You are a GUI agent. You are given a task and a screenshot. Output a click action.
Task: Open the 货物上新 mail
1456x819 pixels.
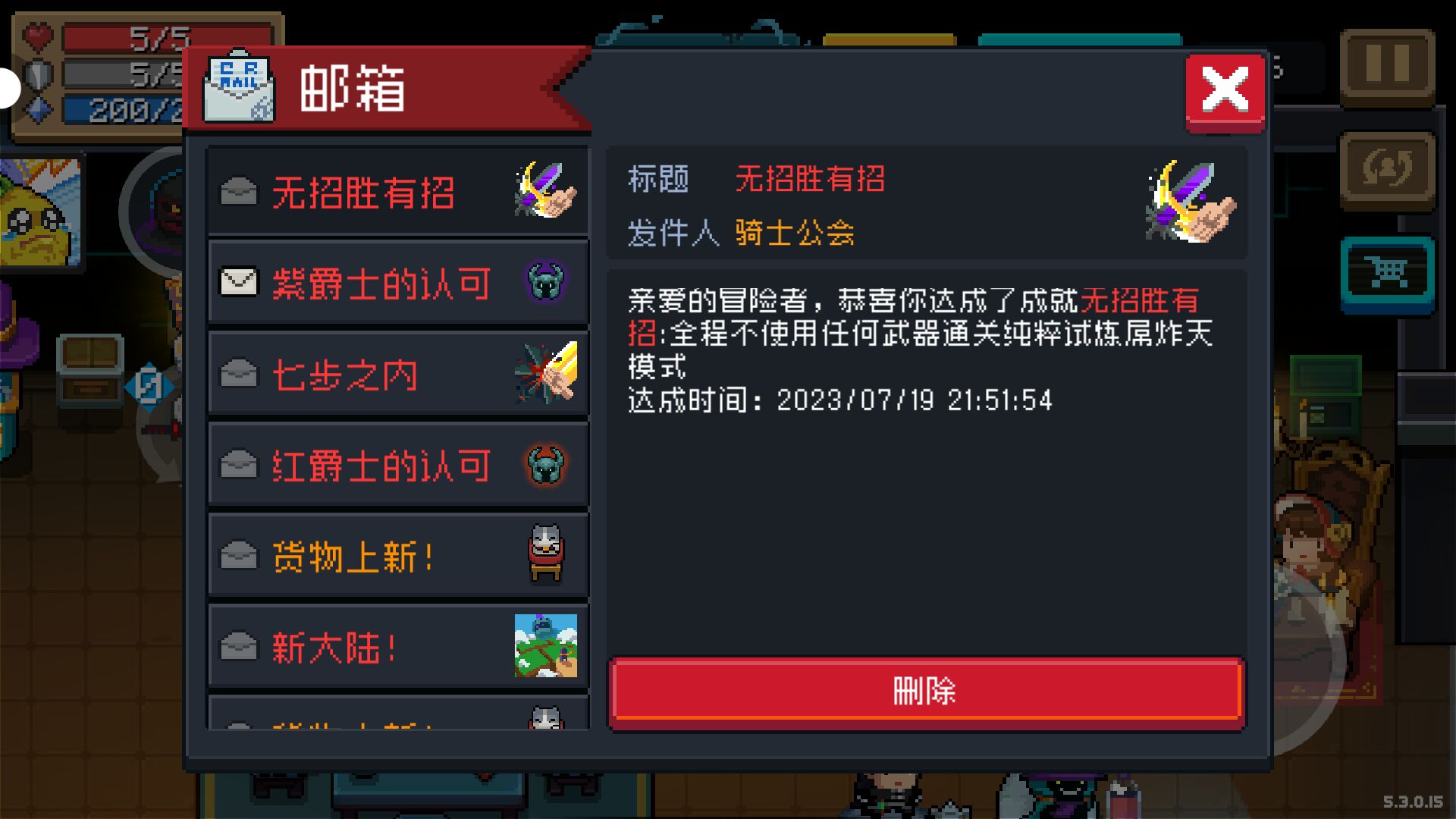[x=398, y=555]
